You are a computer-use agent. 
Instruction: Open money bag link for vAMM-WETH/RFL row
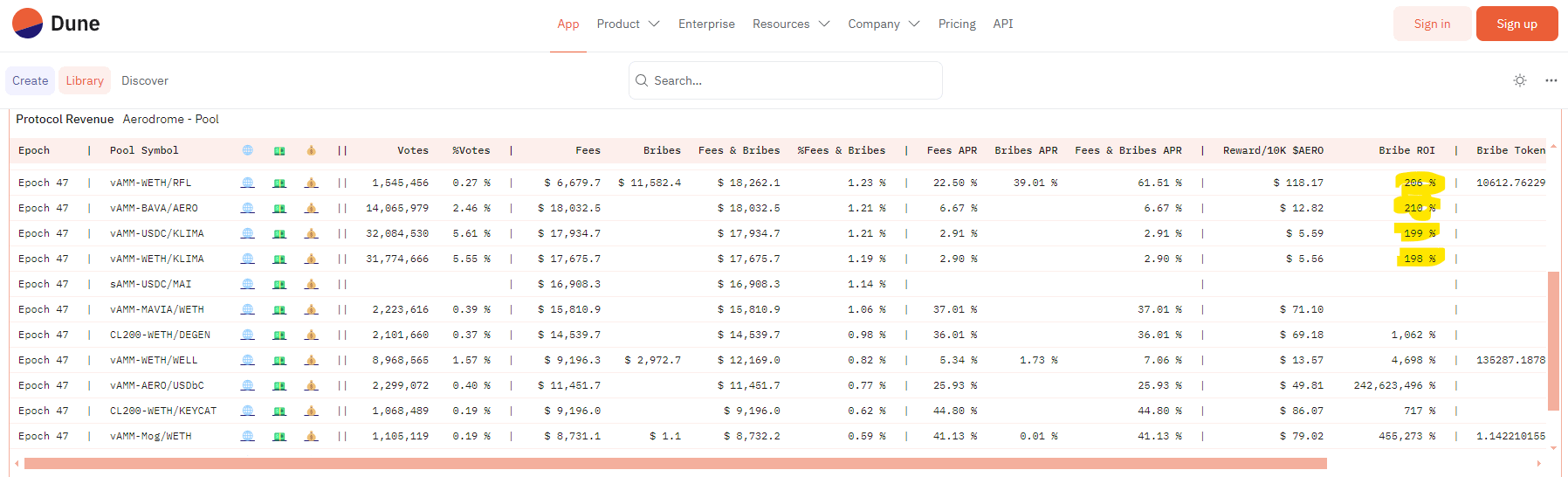[311, 183]
